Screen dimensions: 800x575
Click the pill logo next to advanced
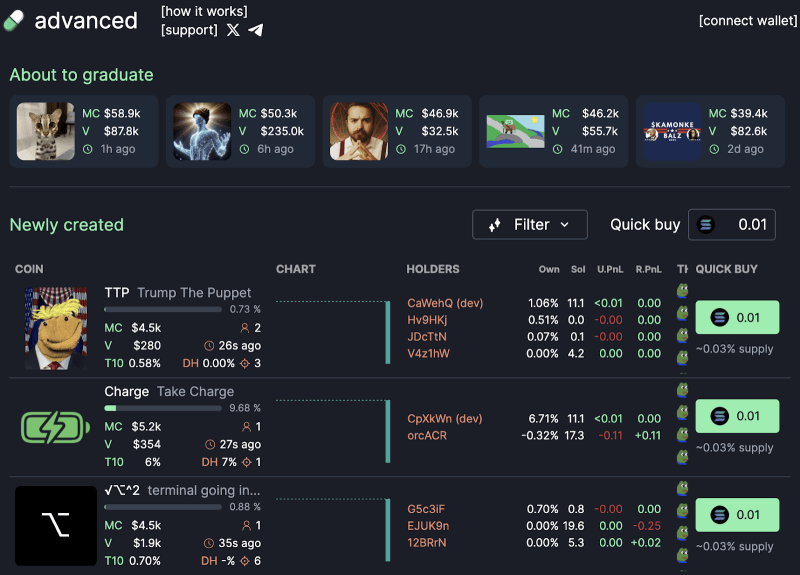(x=15, y=21)
